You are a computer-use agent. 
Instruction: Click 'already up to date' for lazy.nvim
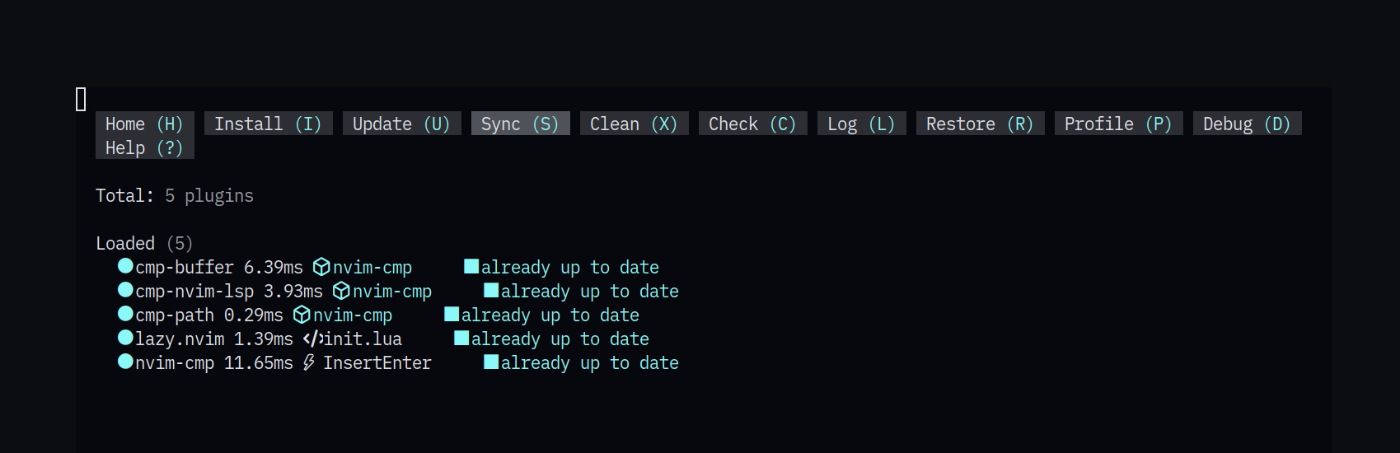pyautogui.click(x=560, y=339)
